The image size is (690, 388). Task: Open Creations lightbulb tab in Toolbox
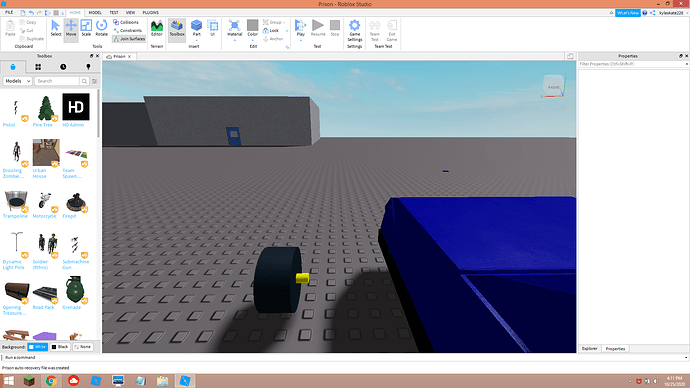pos(88,67)
